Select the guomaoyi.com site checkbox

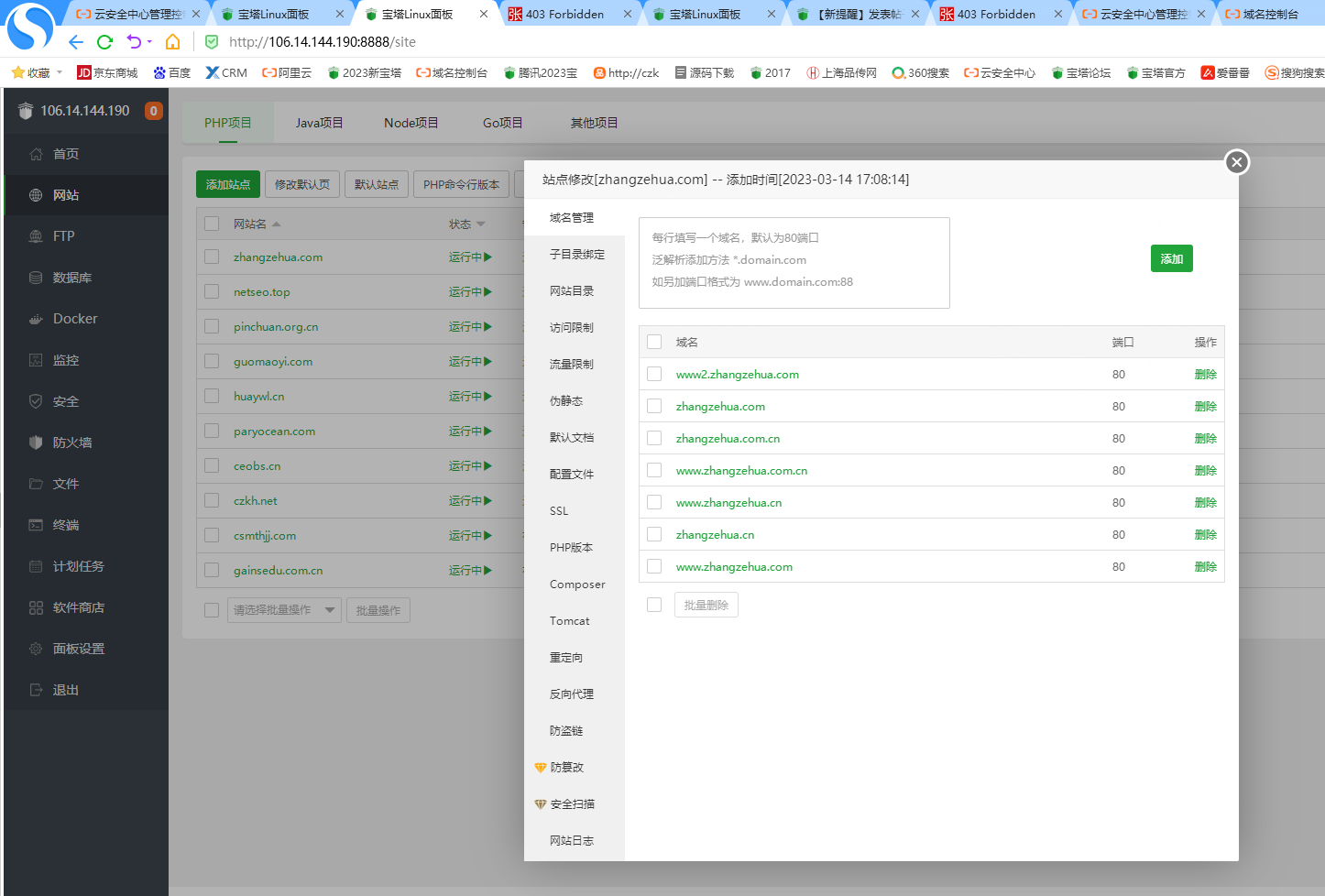212,361
